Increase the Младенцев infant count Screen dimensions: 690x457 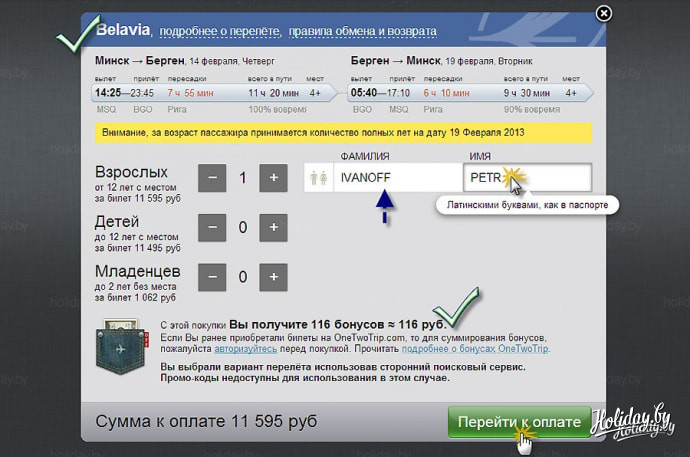[273, 275]
